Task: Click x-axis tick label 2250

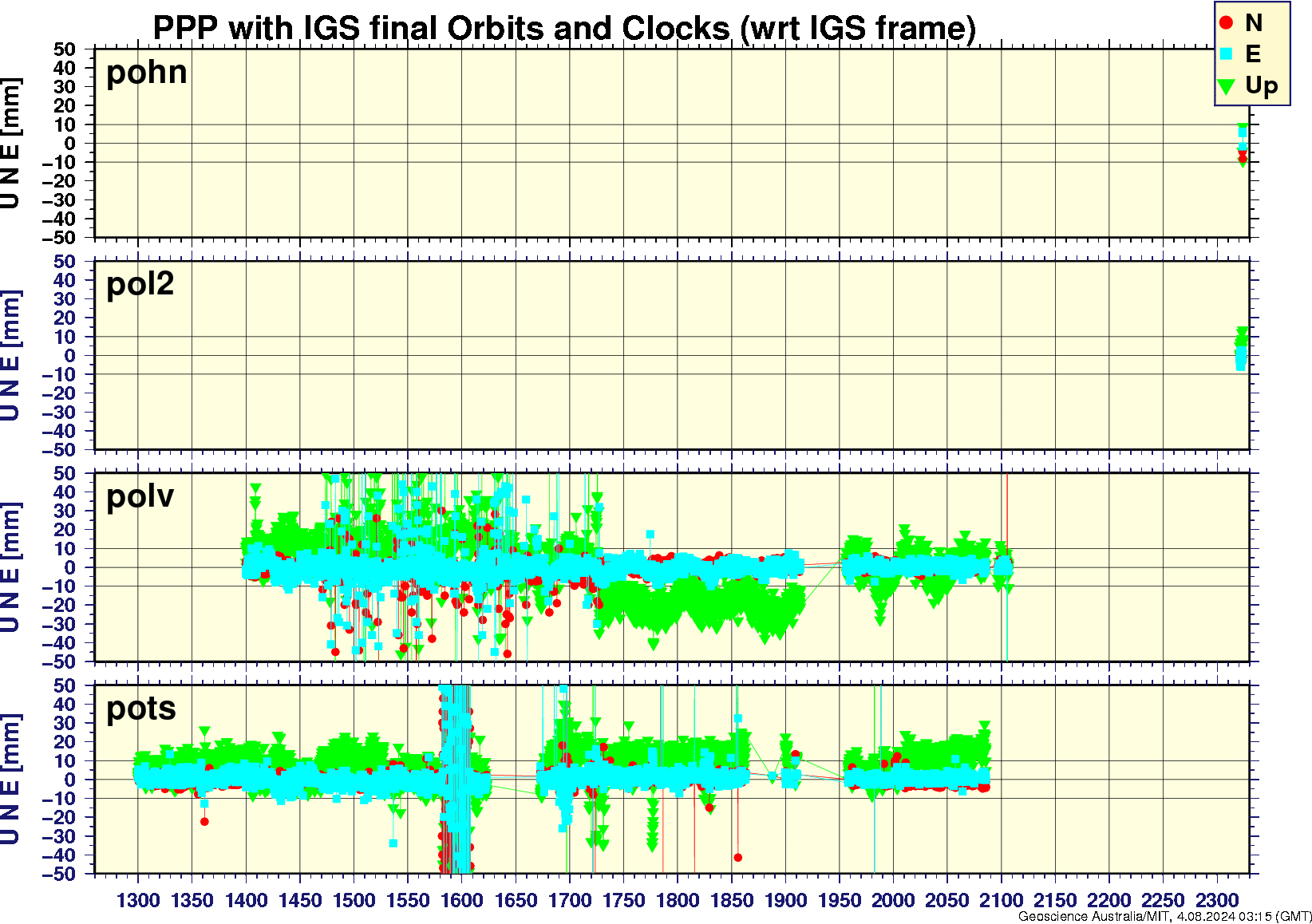Action: tap(1163, 901)
